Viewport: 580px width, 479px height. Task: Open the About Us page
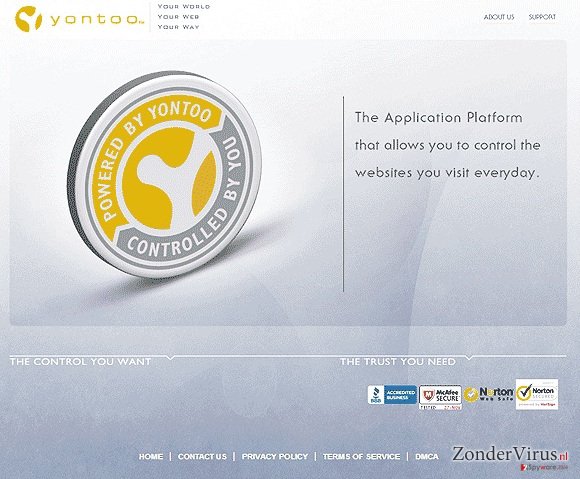click(x=499, y=17)
